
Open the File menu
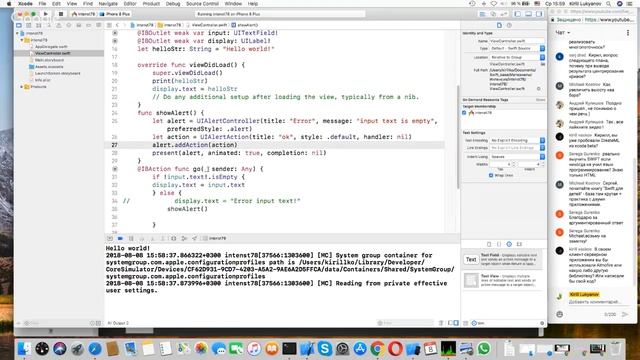pos(42,4)
